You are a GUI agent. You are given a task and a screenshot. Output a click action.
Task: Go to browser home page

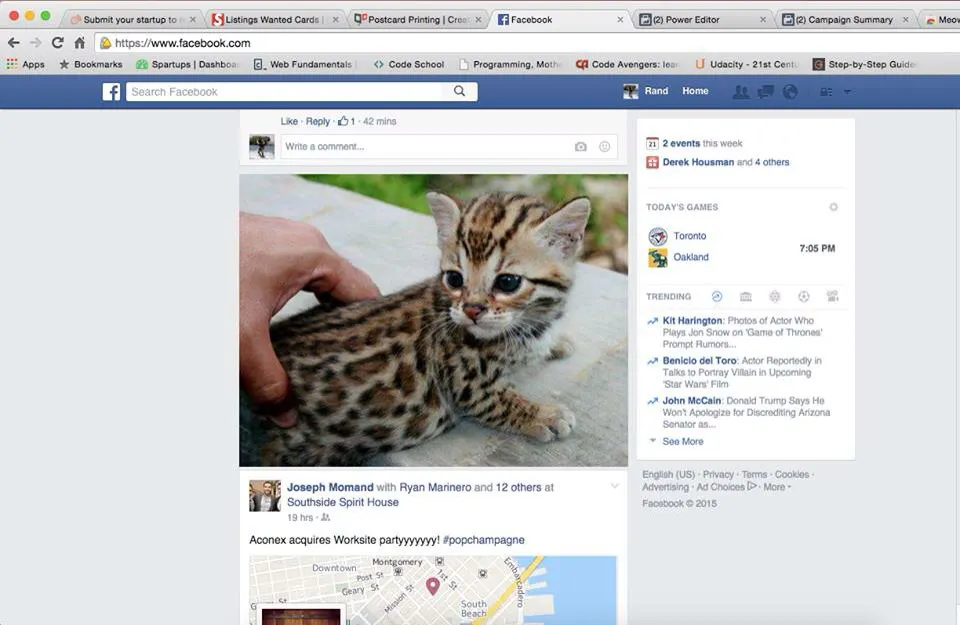tap(80, 43)
